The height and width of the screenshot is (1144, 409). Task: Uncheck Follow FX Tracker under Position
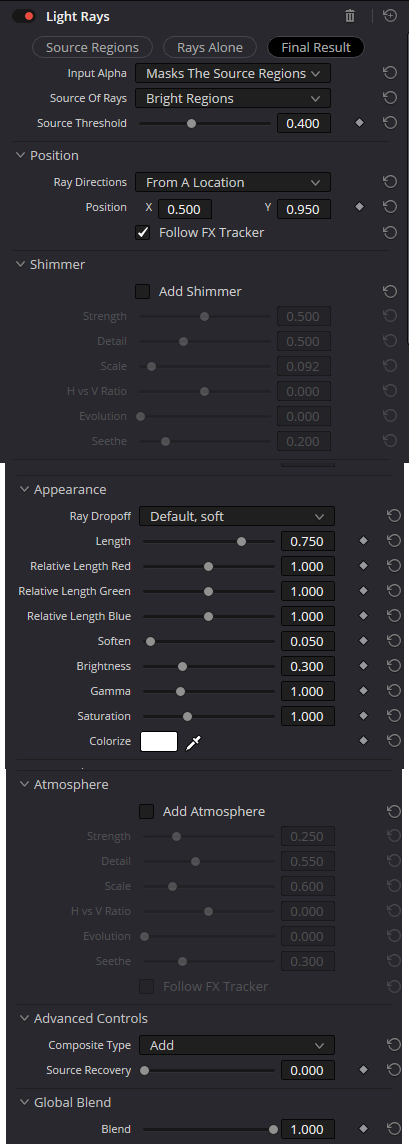tap(143, 233)
